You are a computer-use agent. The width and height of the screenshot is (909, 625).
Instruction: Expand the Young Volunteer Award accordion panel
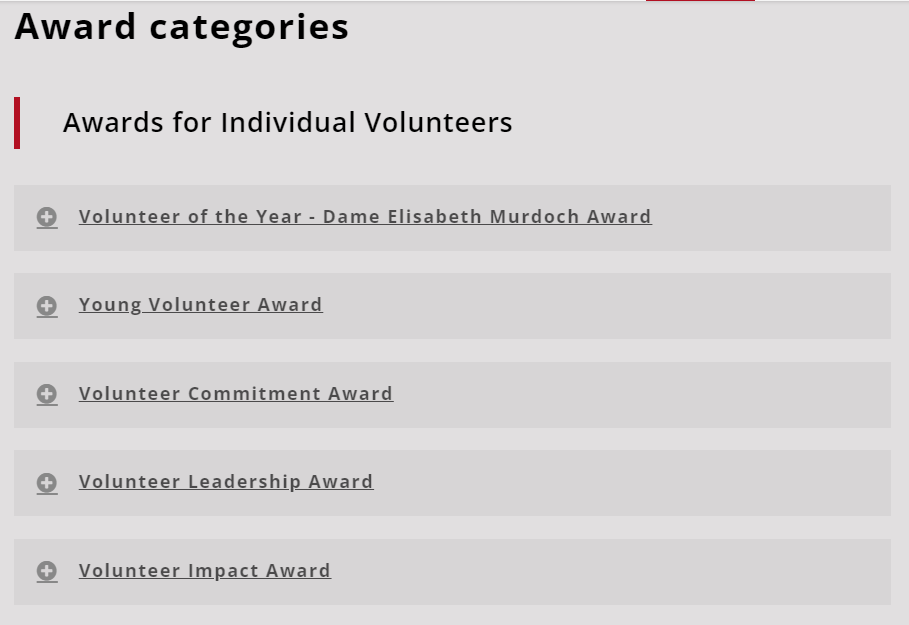pos(600,306)
